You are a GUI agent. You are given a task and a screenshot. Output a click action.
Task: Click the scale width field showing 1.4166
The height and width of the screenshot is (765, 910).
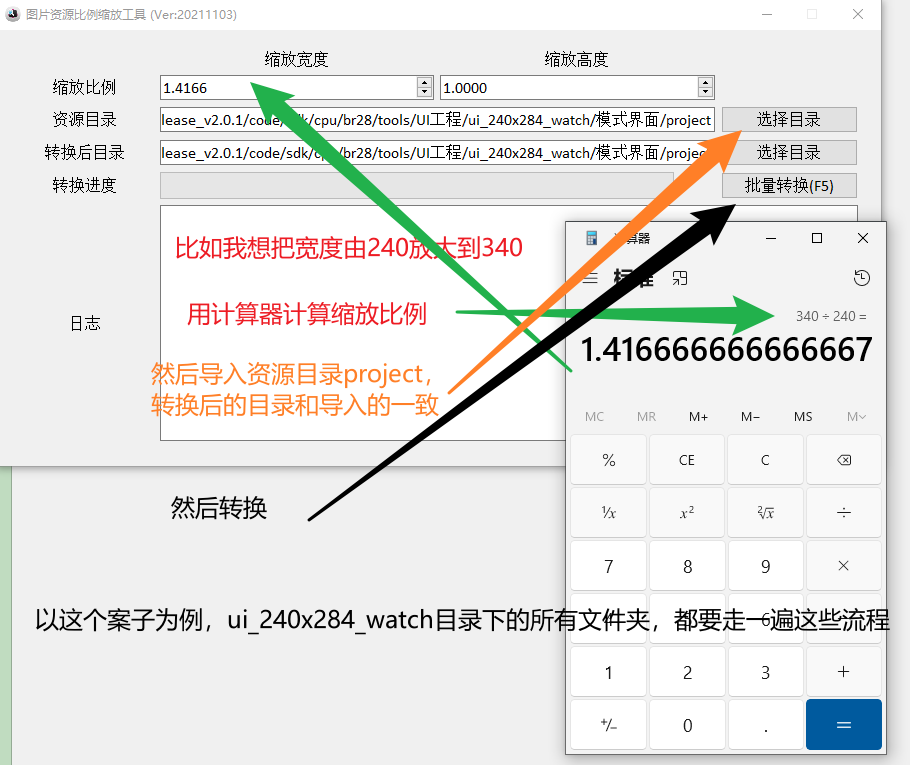coord(288,88)
